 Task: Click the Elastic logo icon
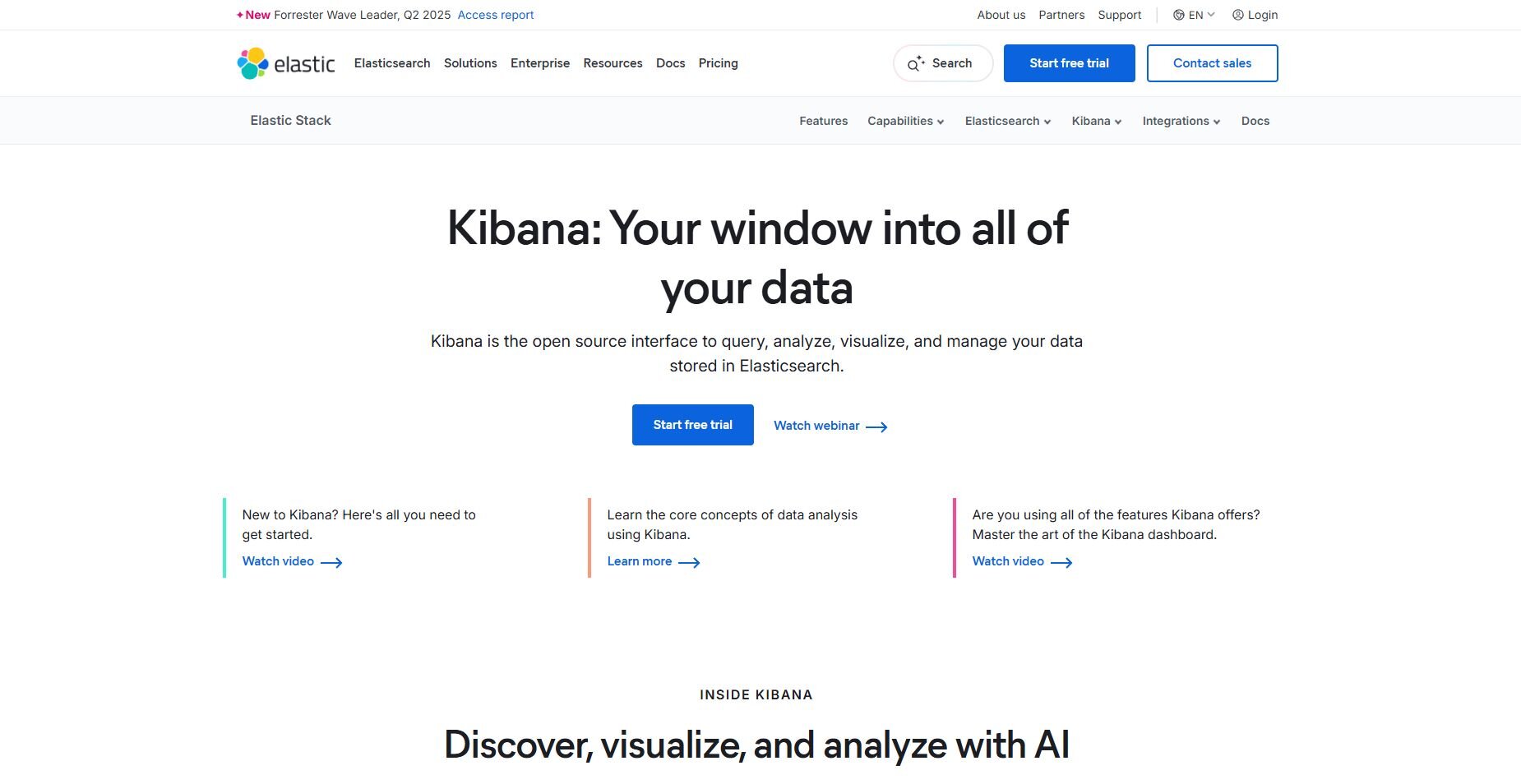[x=253, y=63]
